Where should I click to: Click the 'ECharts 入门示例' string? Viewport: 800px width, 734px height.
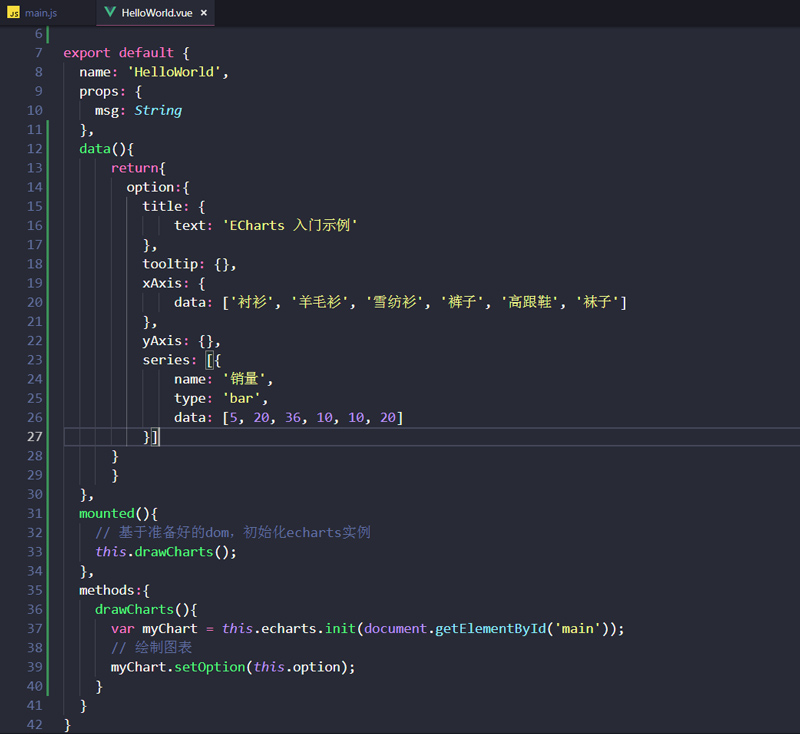pyautogui.click(x=290, y=225)
